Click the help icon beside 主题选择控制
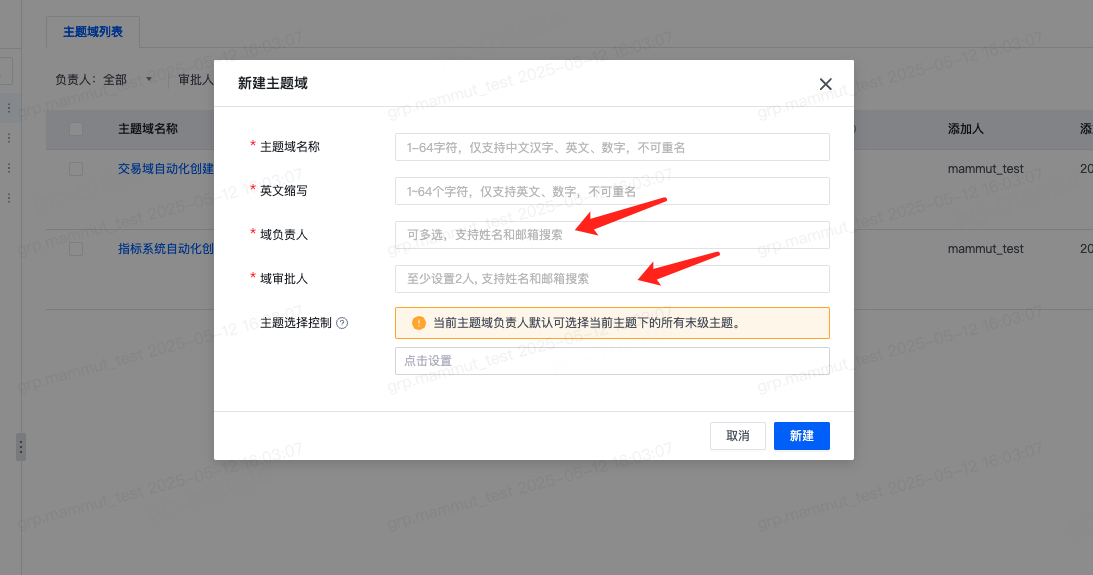Screen dimensions: 1093x575 (342, 323)
